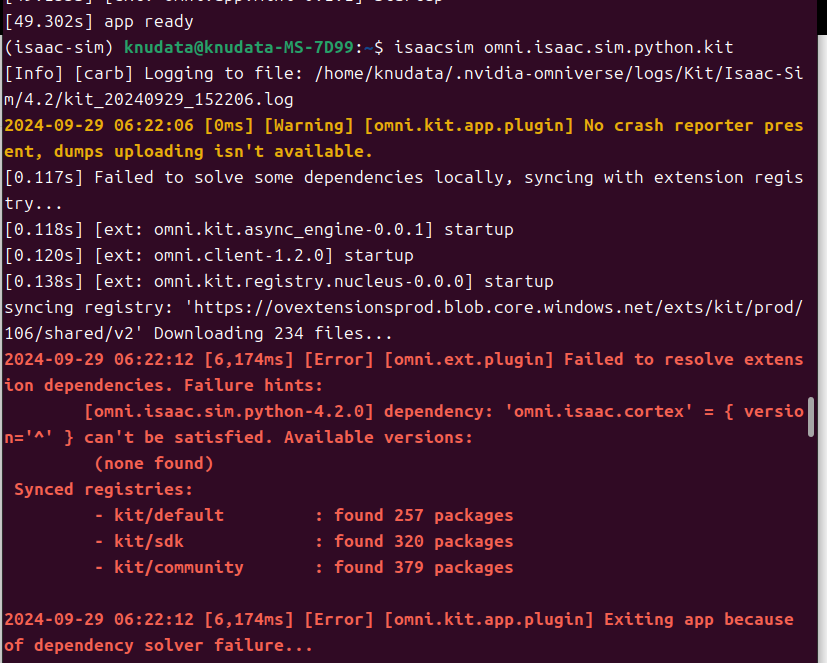Click 'found 257 packages' text
This screenshot has height=663, width=827.
coord(424,515)
